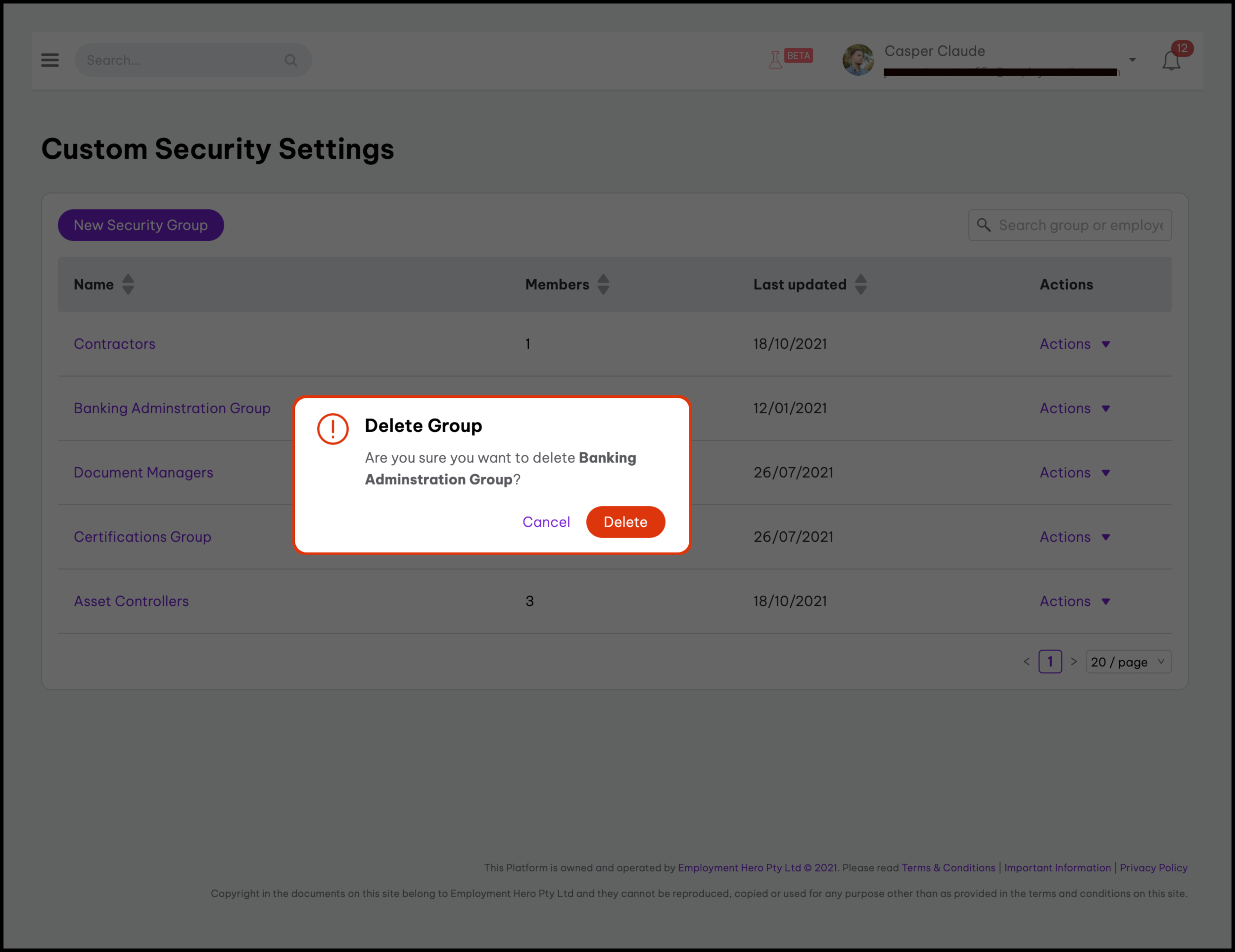The height and width of the screenshot is (952, 1235).
Task: Expand the user account dropdown arrow
Action: (1132, 60)
